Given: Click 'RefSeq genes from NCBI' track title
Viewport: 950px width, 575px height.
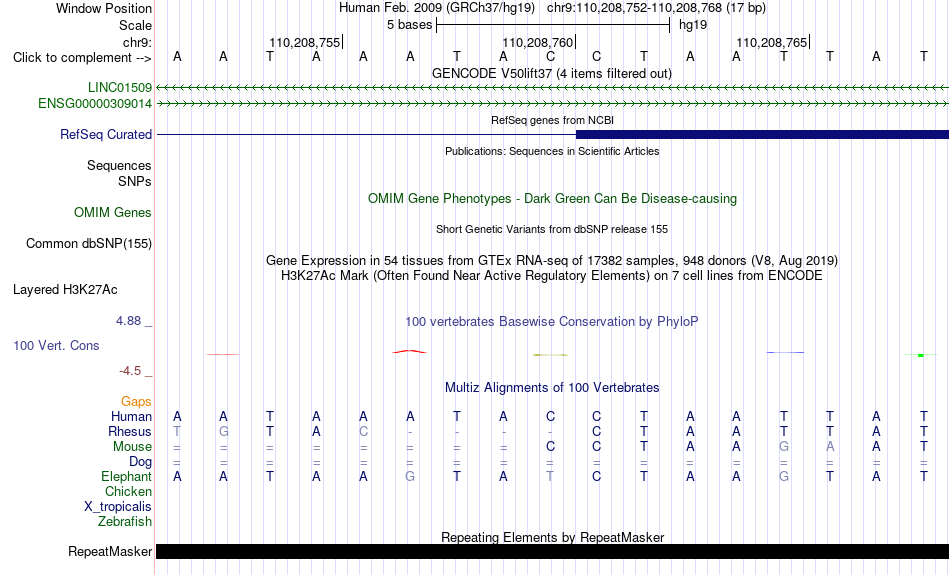Looking at the screenshot, I should pyautogui.click(x=553, y=120).
